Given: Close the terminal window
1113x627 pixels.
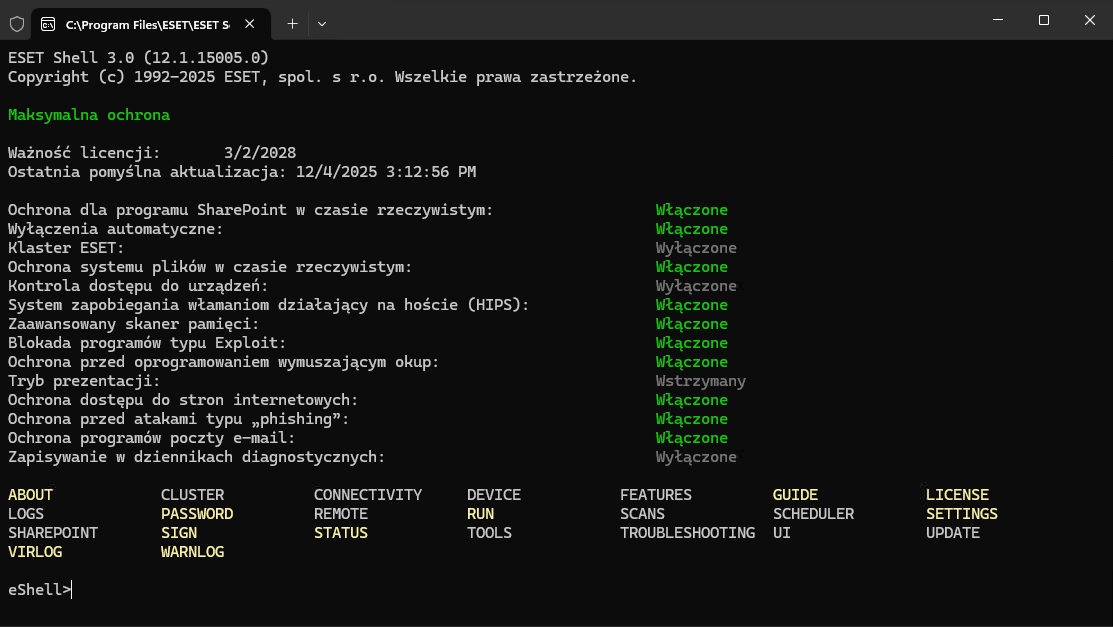Looking at the screenshot, I should click(1089, 20).
